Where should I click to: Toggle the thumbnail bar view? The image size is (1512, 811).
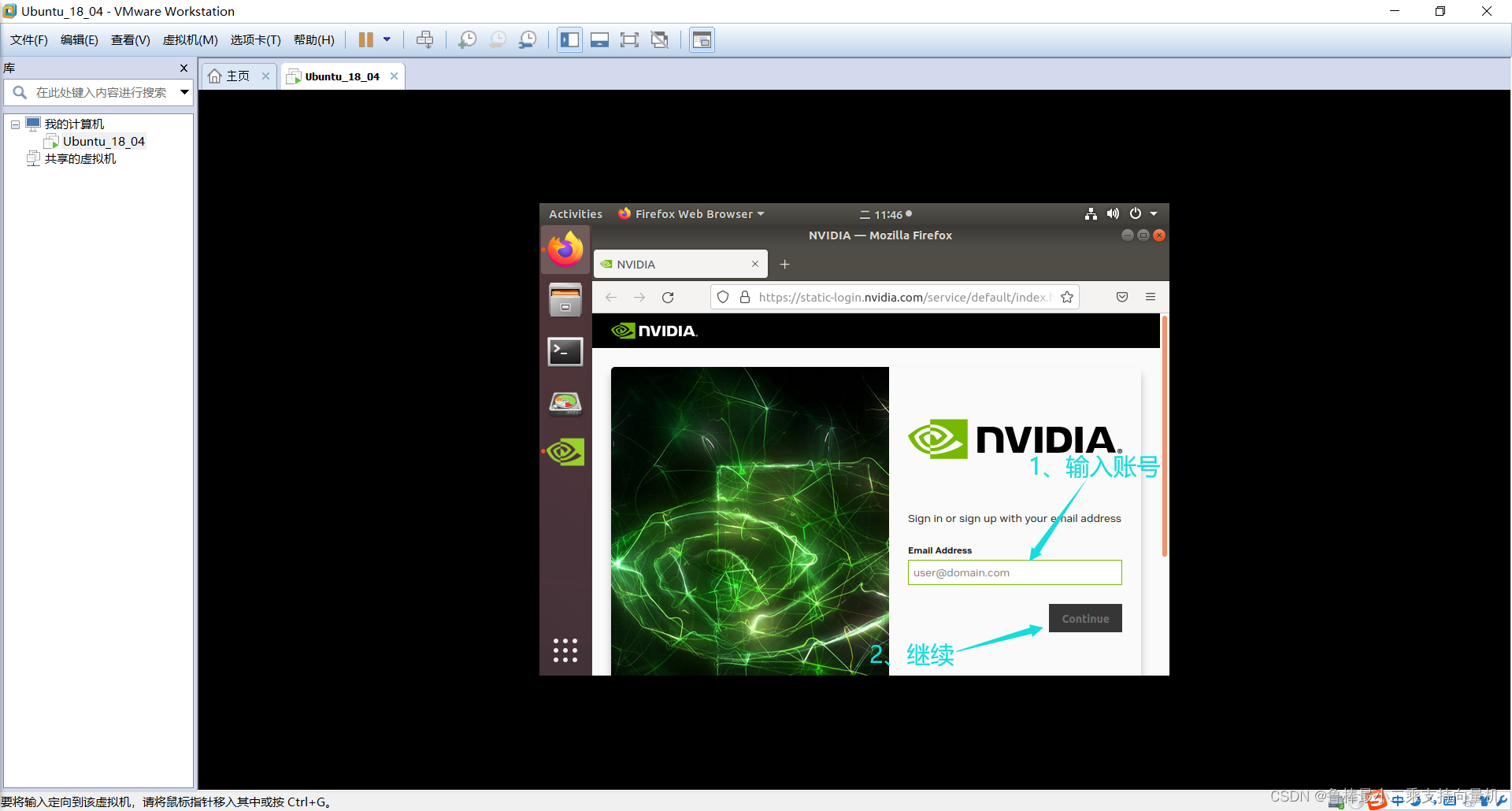click(599, 40)
